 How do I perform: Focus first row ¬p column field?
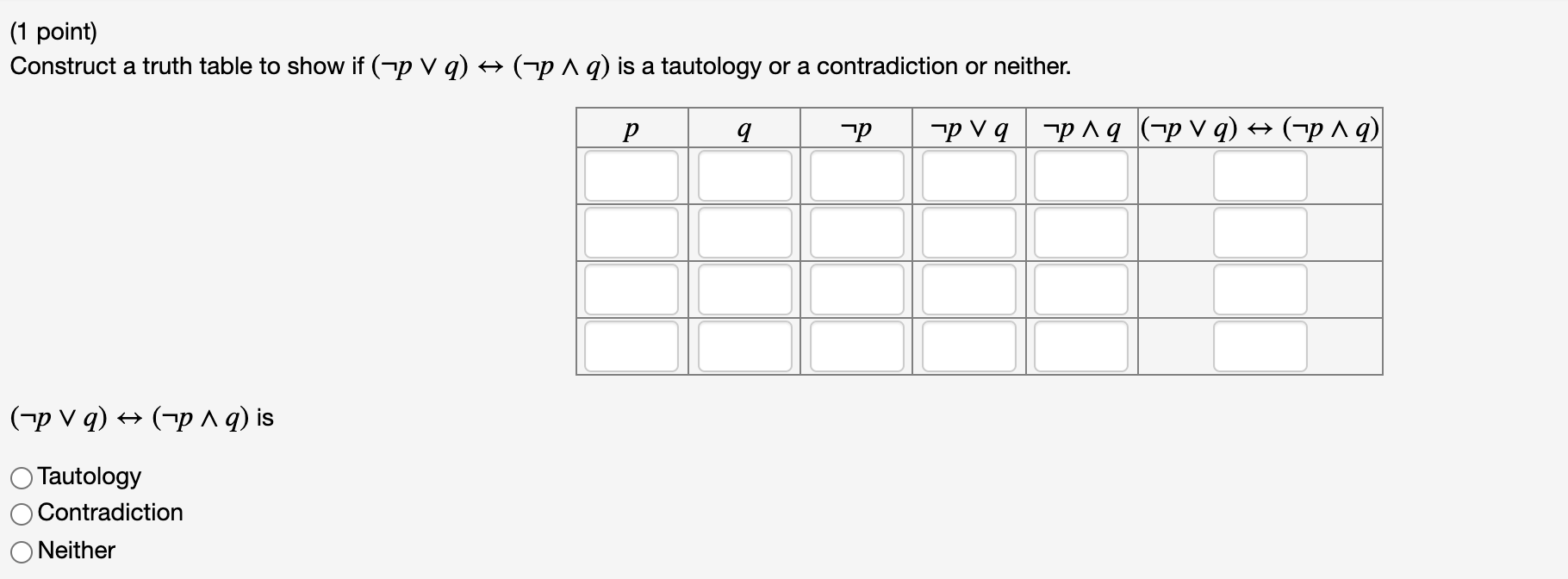857,176
